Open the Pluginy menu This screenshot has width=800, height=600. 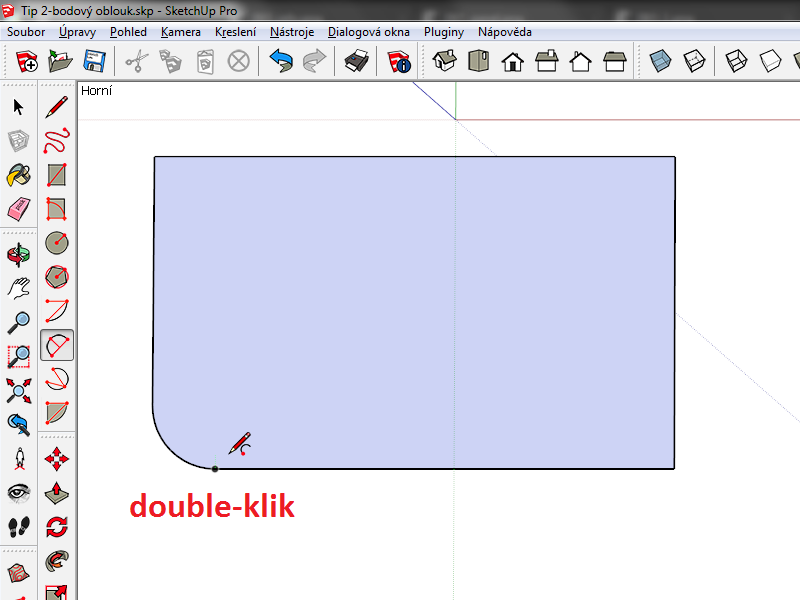[x=444, y=32]
